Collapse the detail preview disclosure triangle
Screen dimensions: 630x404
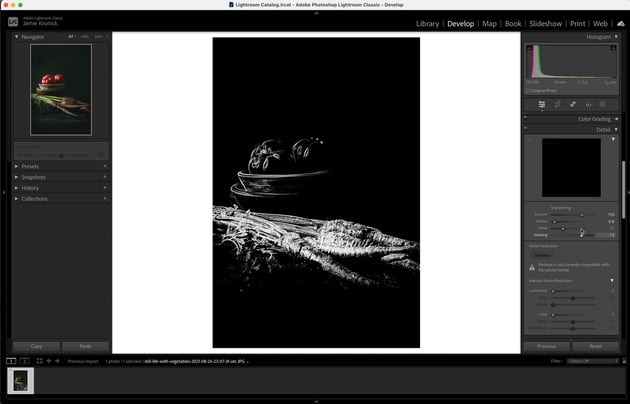click(613, 139)
